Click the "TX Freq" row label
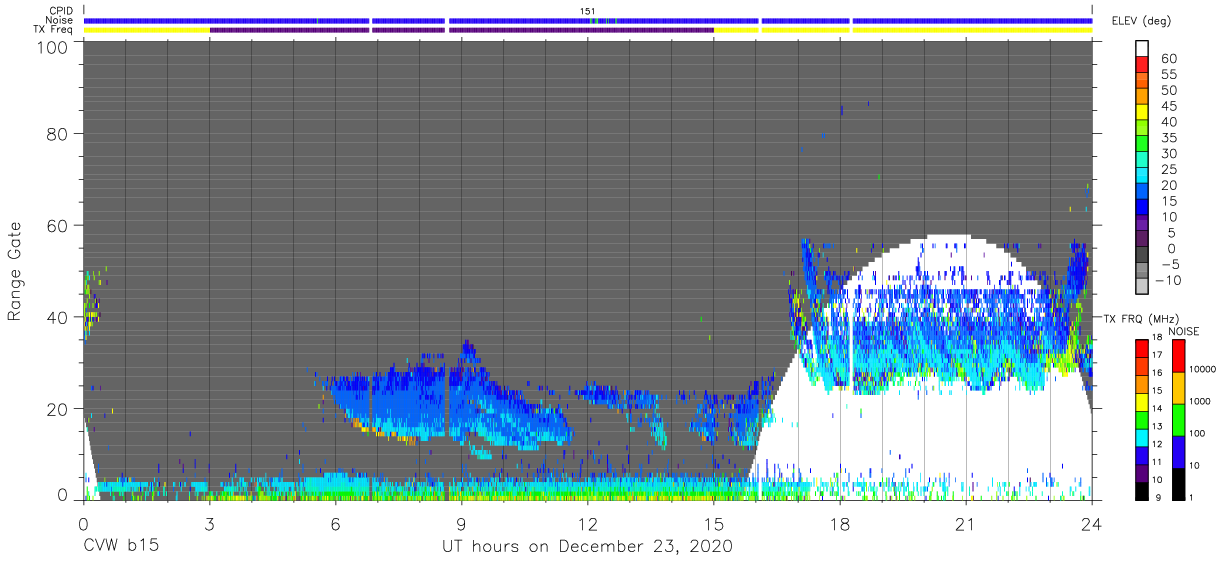This screenshot has height=567, width=1228. [x=54, y=29]
